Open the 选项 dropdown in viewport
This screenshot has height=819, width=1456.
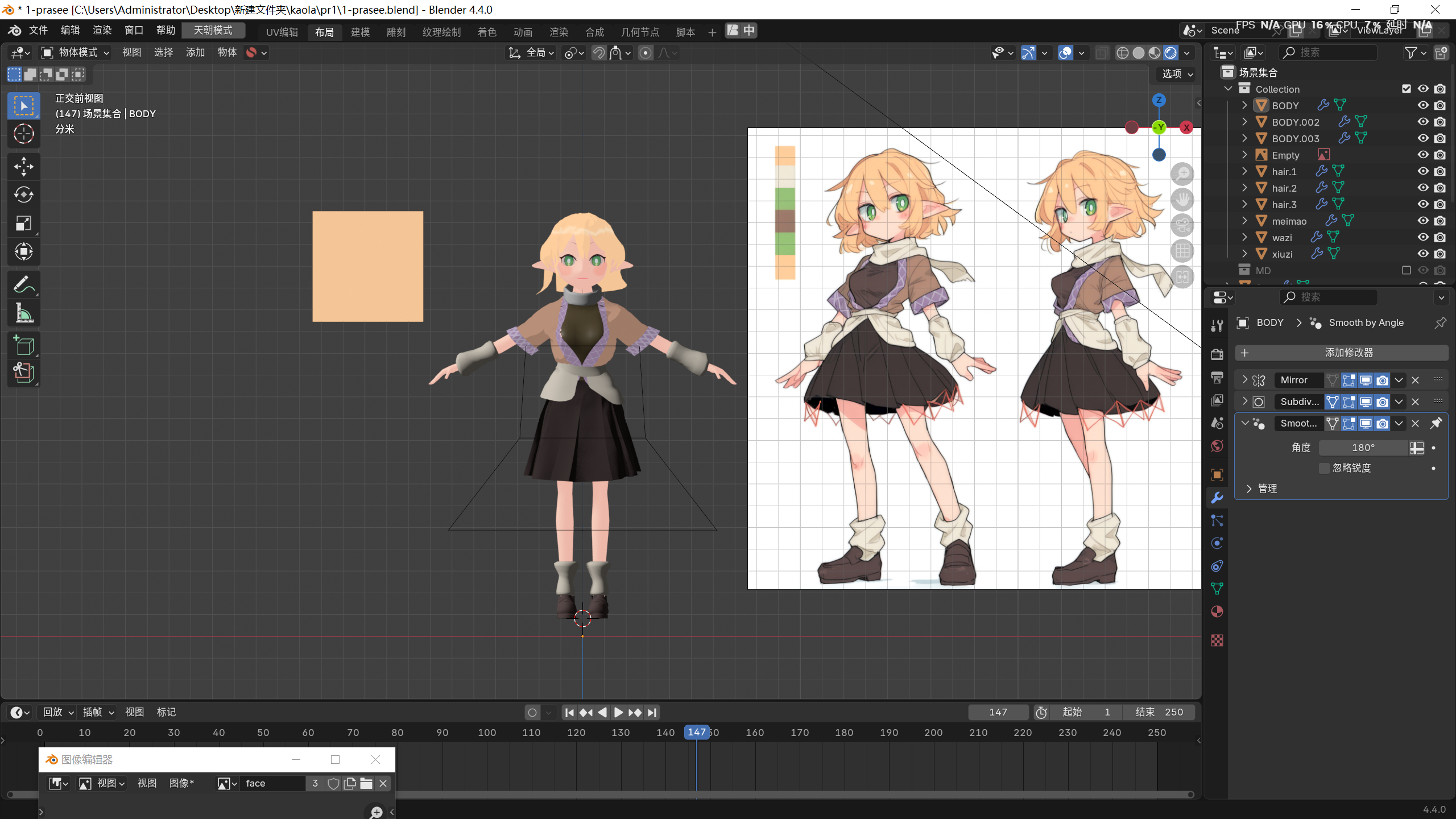[x=1176, y=74]
